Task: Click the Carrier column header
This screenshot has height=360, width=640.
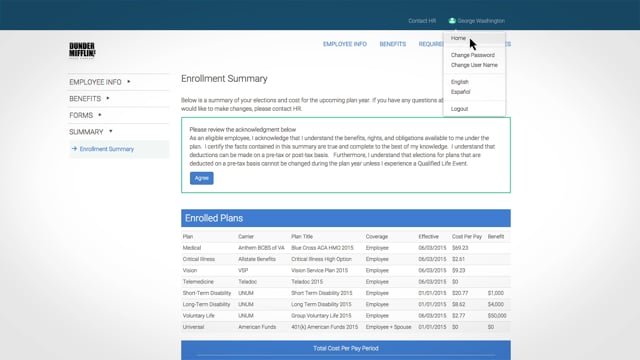Action: tap(246, 236)
